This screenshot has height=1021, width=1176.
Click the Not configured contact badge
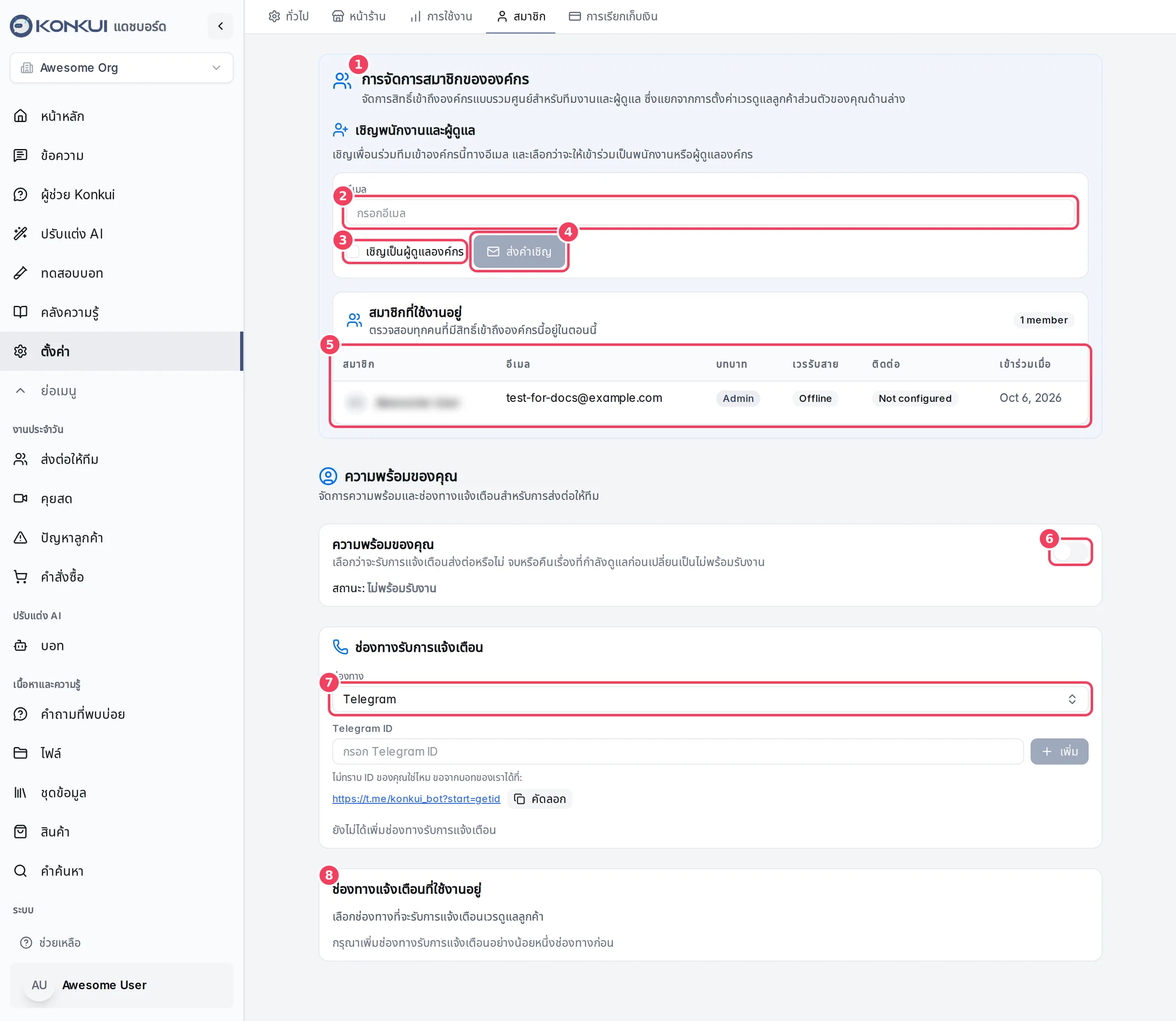pyautogui.click(x=915, y=399)
